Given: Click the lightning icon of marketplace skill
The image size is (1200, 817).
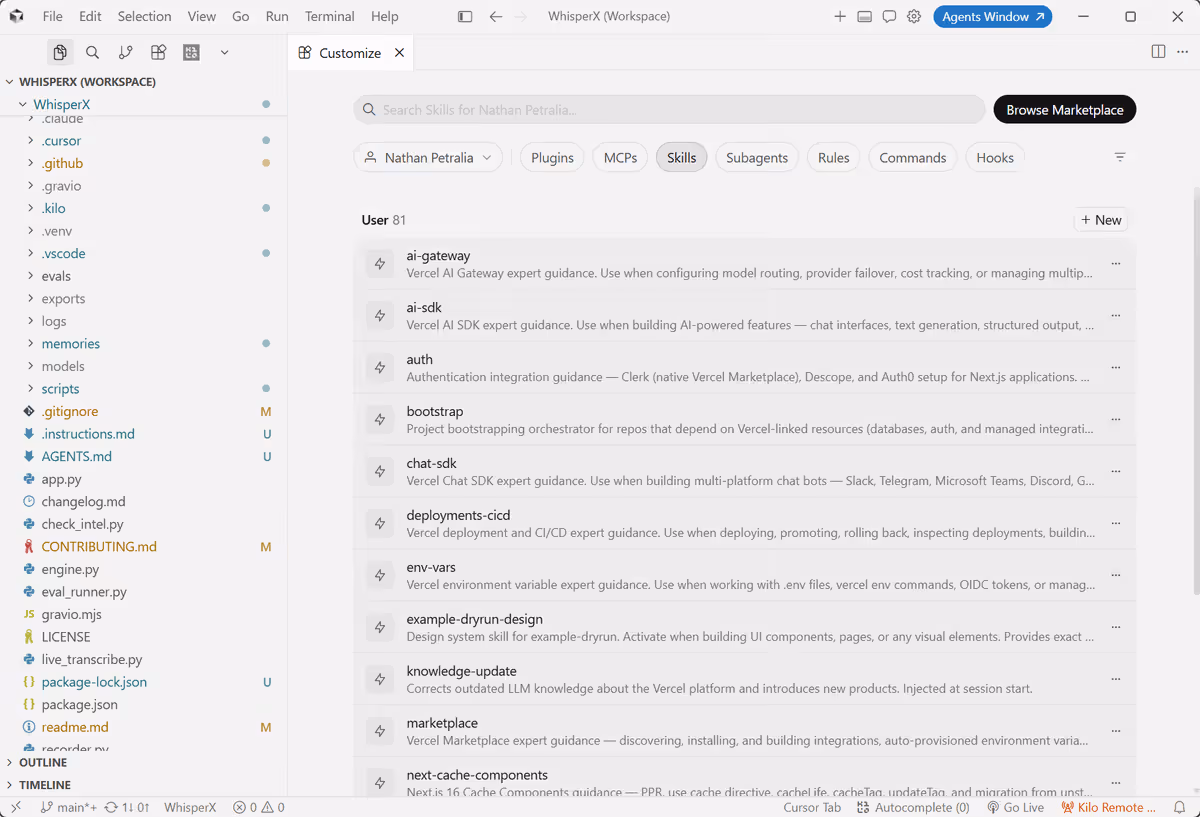Looking at the screenshot, I should tap(380, 732).
